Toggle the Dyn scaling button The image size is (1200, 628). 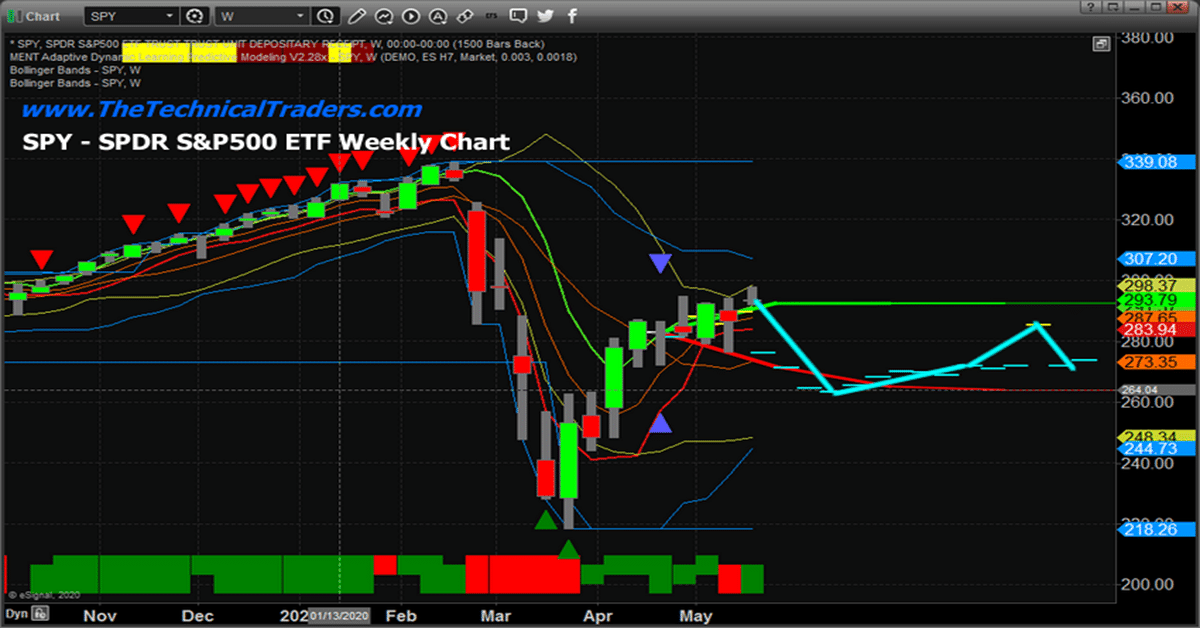pos(16,614)
